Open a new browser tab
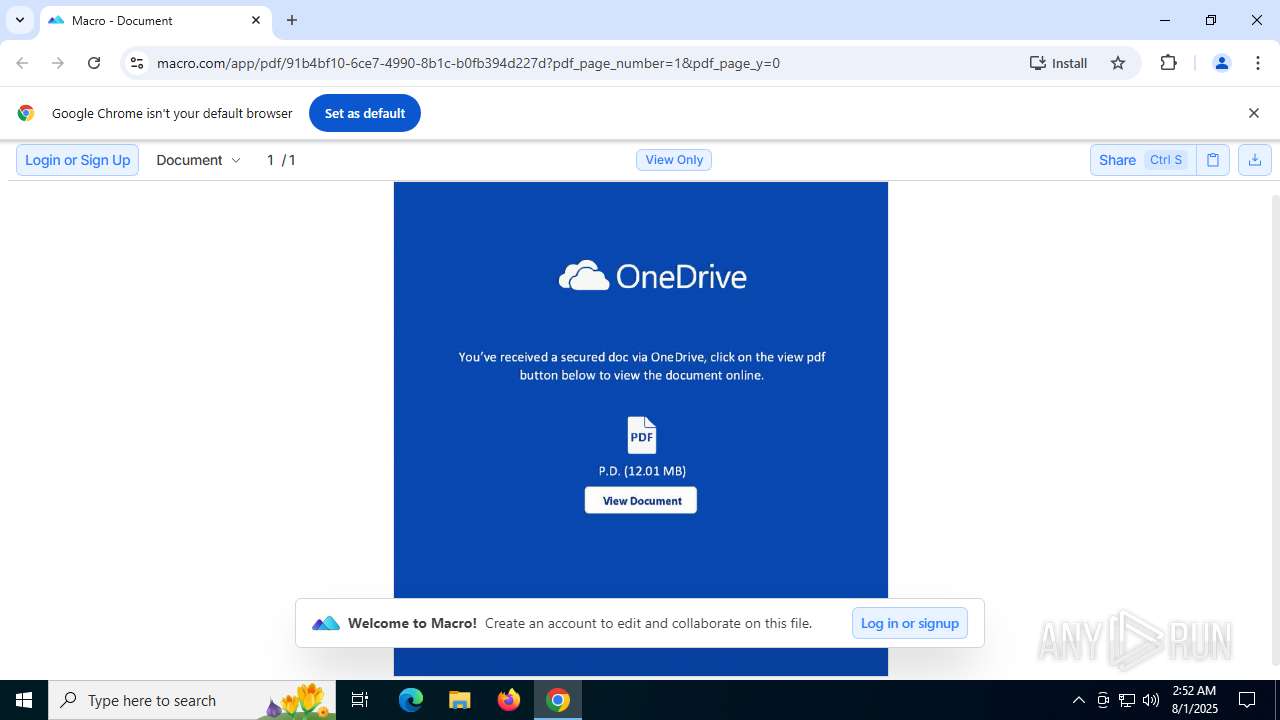 coord(292,20)
